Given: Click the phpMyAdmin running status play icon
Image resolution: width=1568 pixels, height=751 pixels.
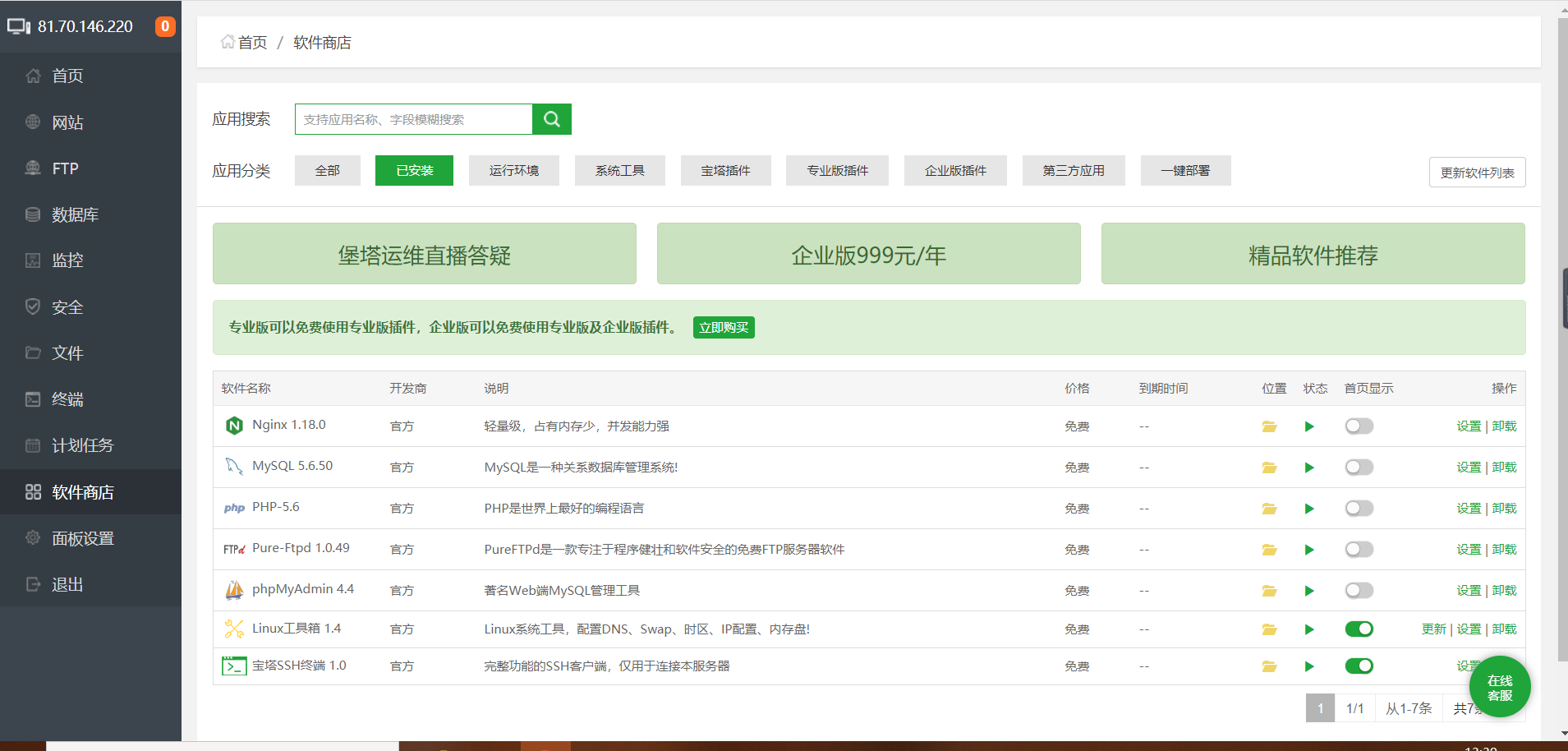Looking at the screenshot, I should 1309,591.
